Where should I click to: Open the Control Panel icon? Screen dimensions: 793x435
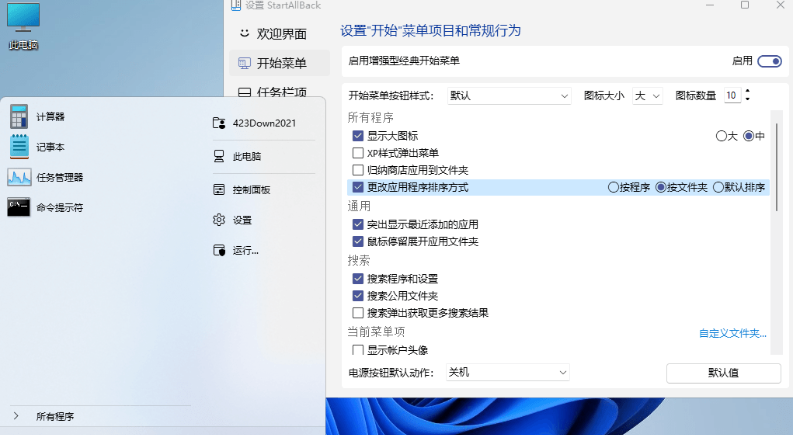[219, 190]
